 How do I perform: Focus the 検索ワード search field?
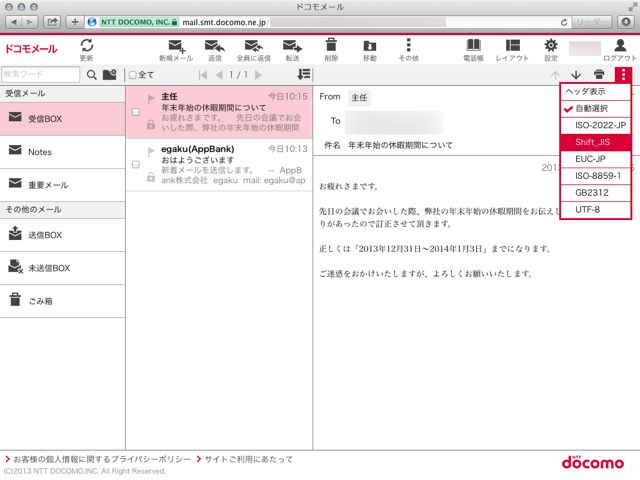tap(40, 74)
